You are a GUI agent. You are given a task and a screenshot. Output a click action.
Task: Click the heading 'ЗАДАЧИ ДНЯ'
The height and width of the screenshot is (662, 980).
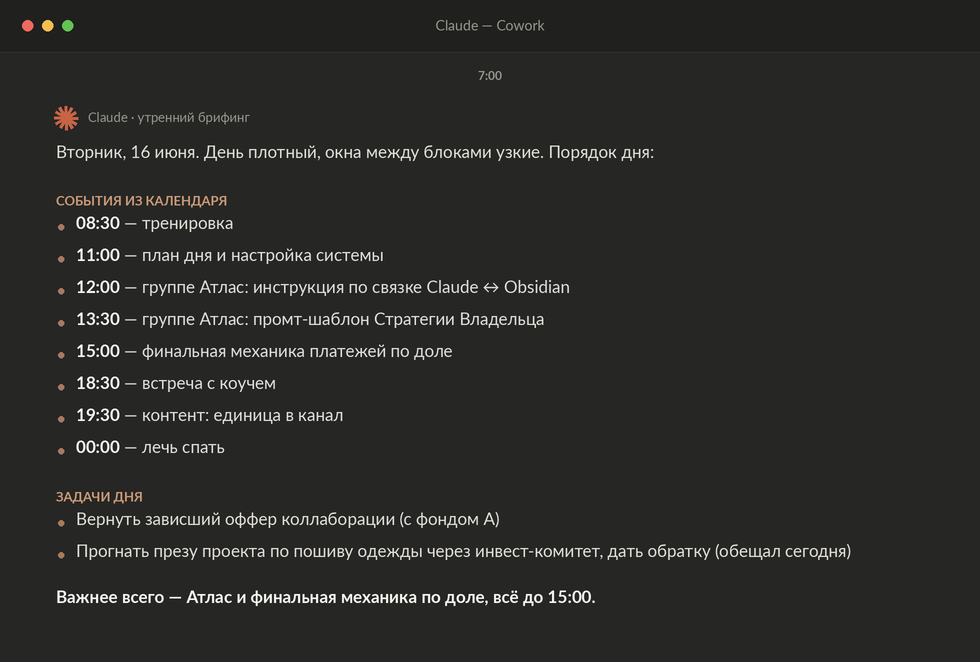(99, 496)
